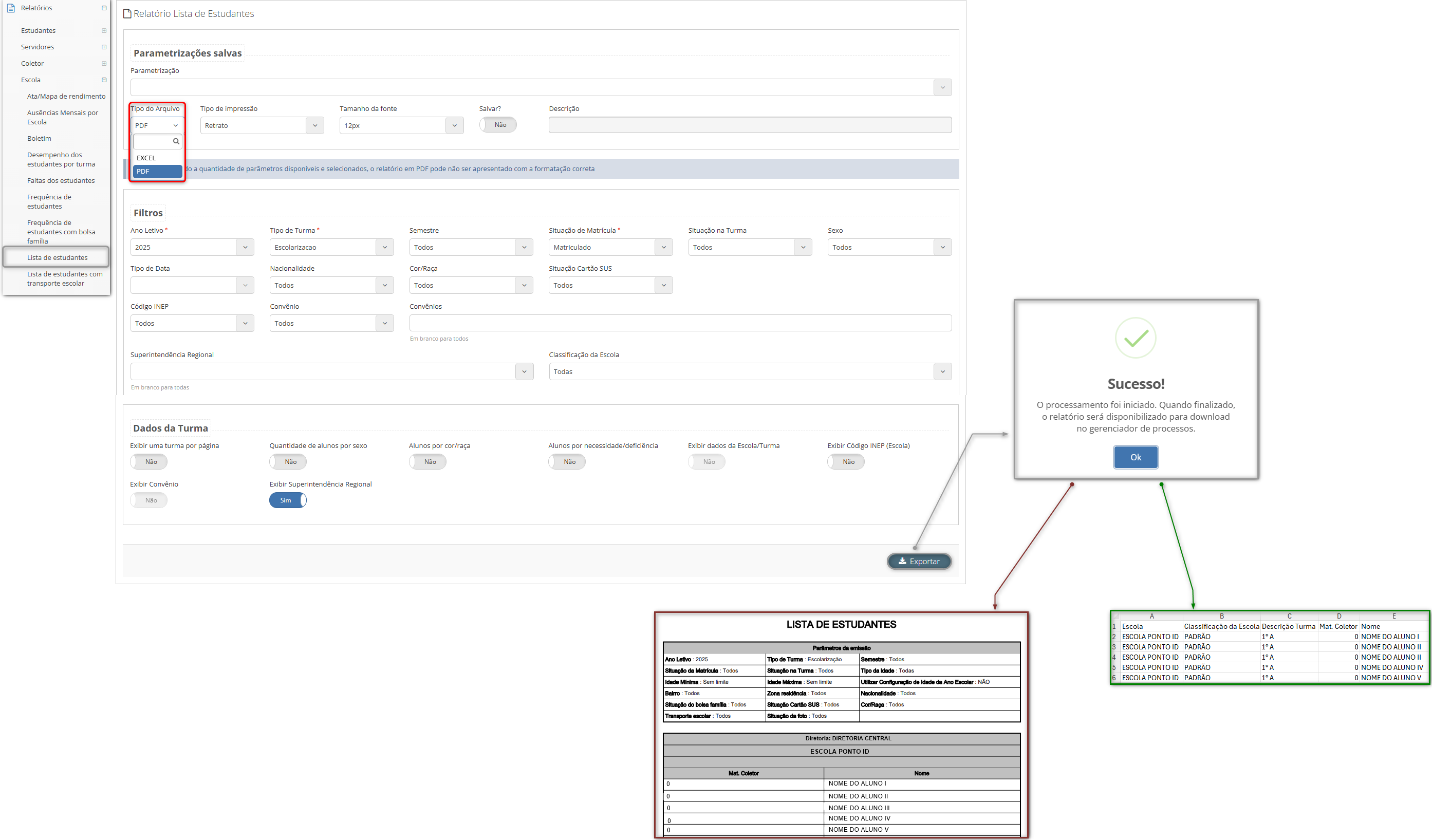Toggle Alunos por necessidade/deficiência switch
This screenshot has height=840, width=1432.
click(x=567, y=461)
